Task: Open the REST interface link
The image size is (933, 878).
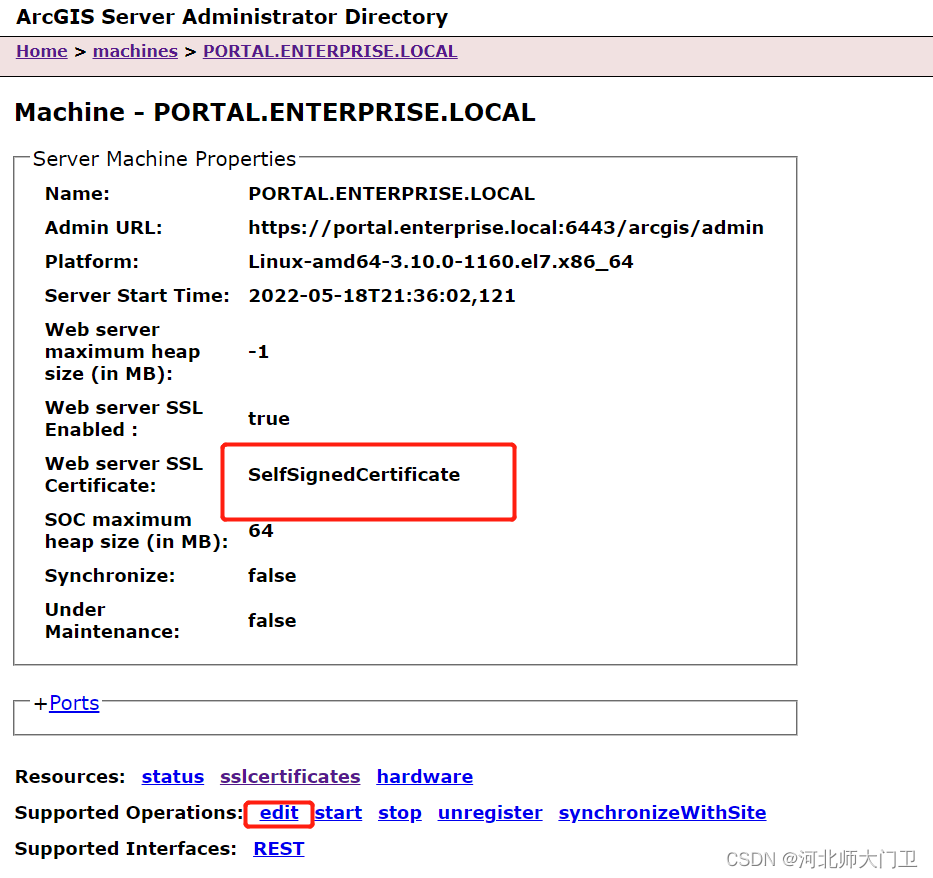Action: pos(278,849)
